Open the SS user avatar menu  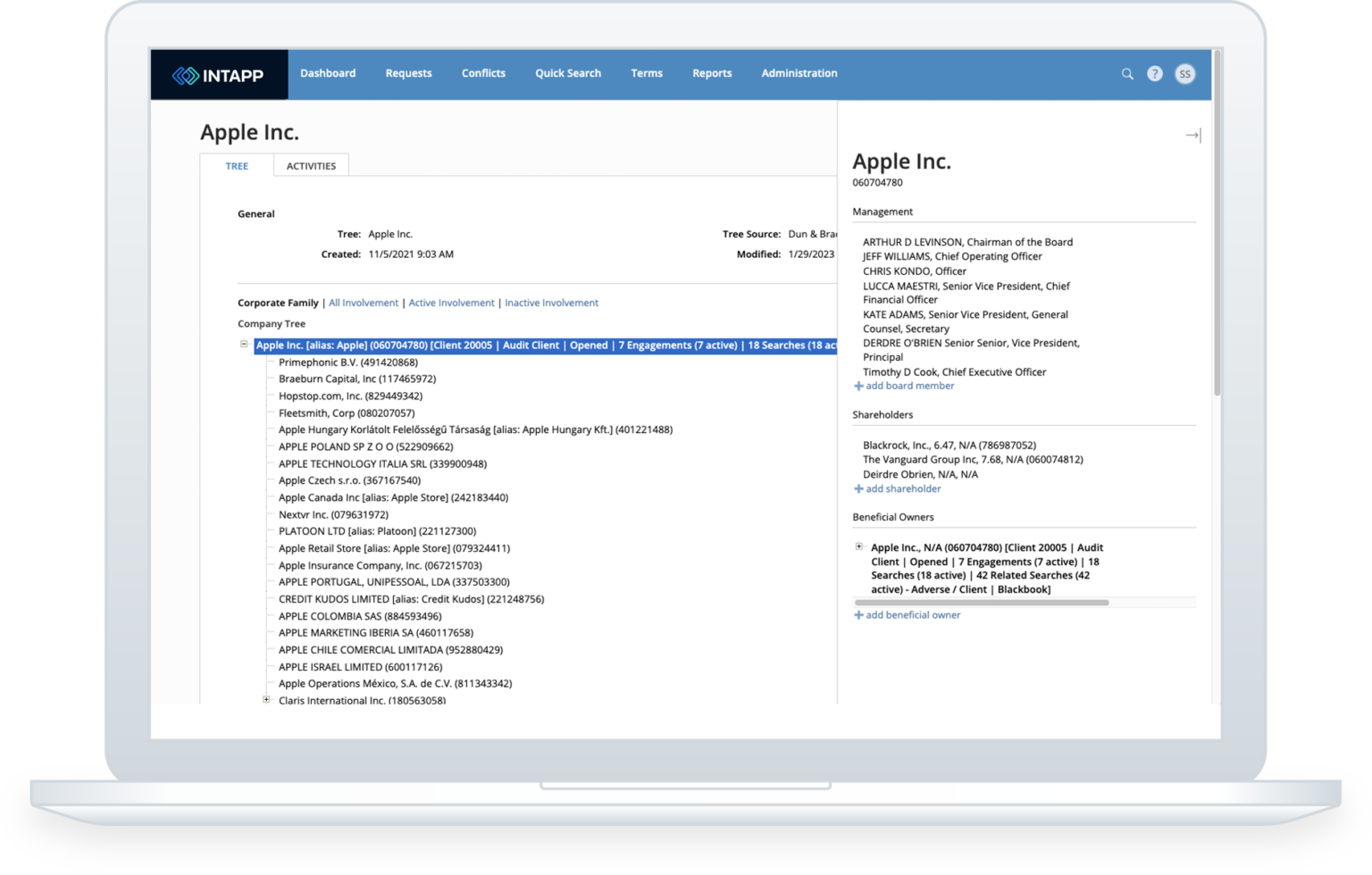coord(1185,73)
